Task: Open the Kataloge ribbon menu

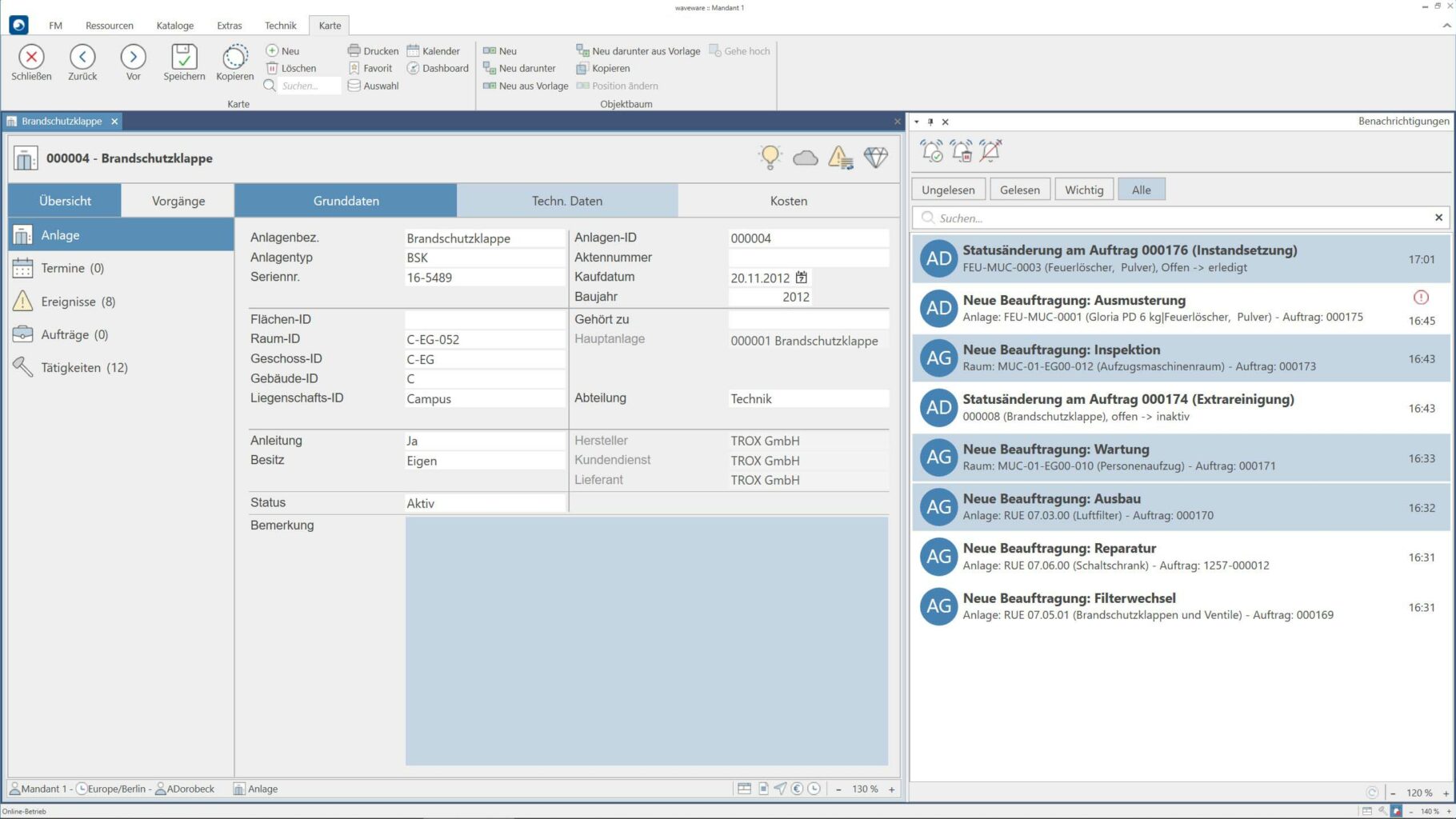Action: click(x=175, y=26)
